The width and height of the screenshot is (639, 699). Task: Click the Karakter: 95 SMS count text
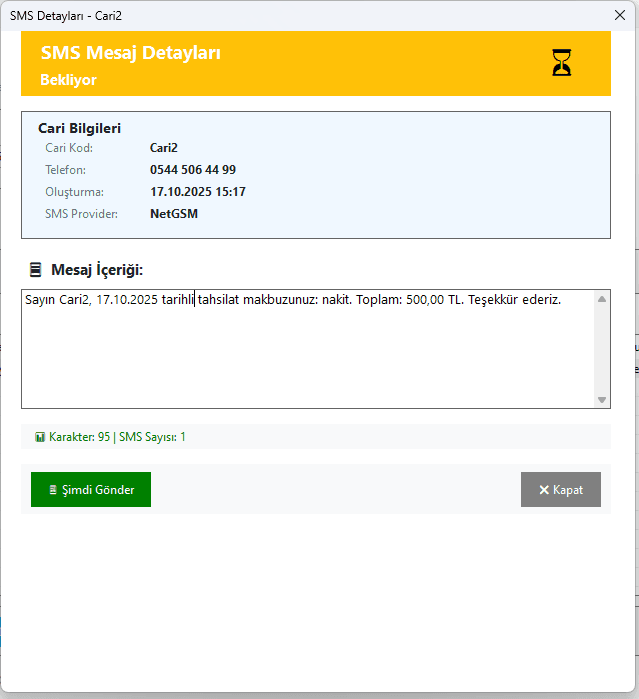[x=117, y=437]
